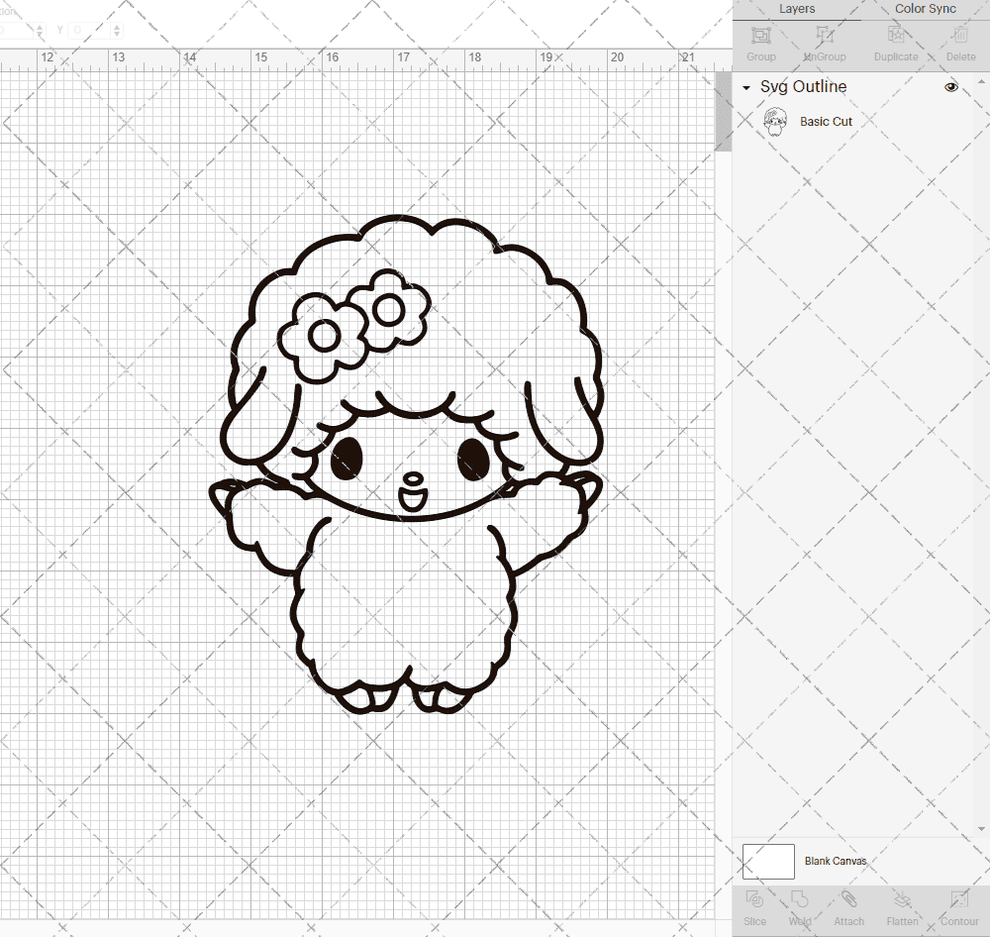Click the canvas scrollbar on the right edge
Image resolution: width=990 pixels, height=937 pixels.
(x=722, y=110)
